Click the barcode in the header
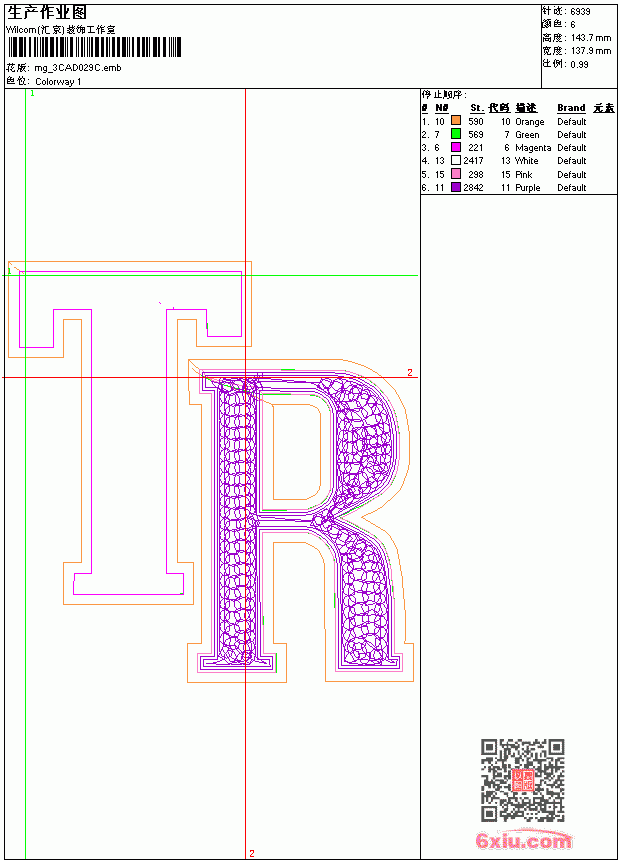This screenshot has height=860, width=620. coord(94,47)
